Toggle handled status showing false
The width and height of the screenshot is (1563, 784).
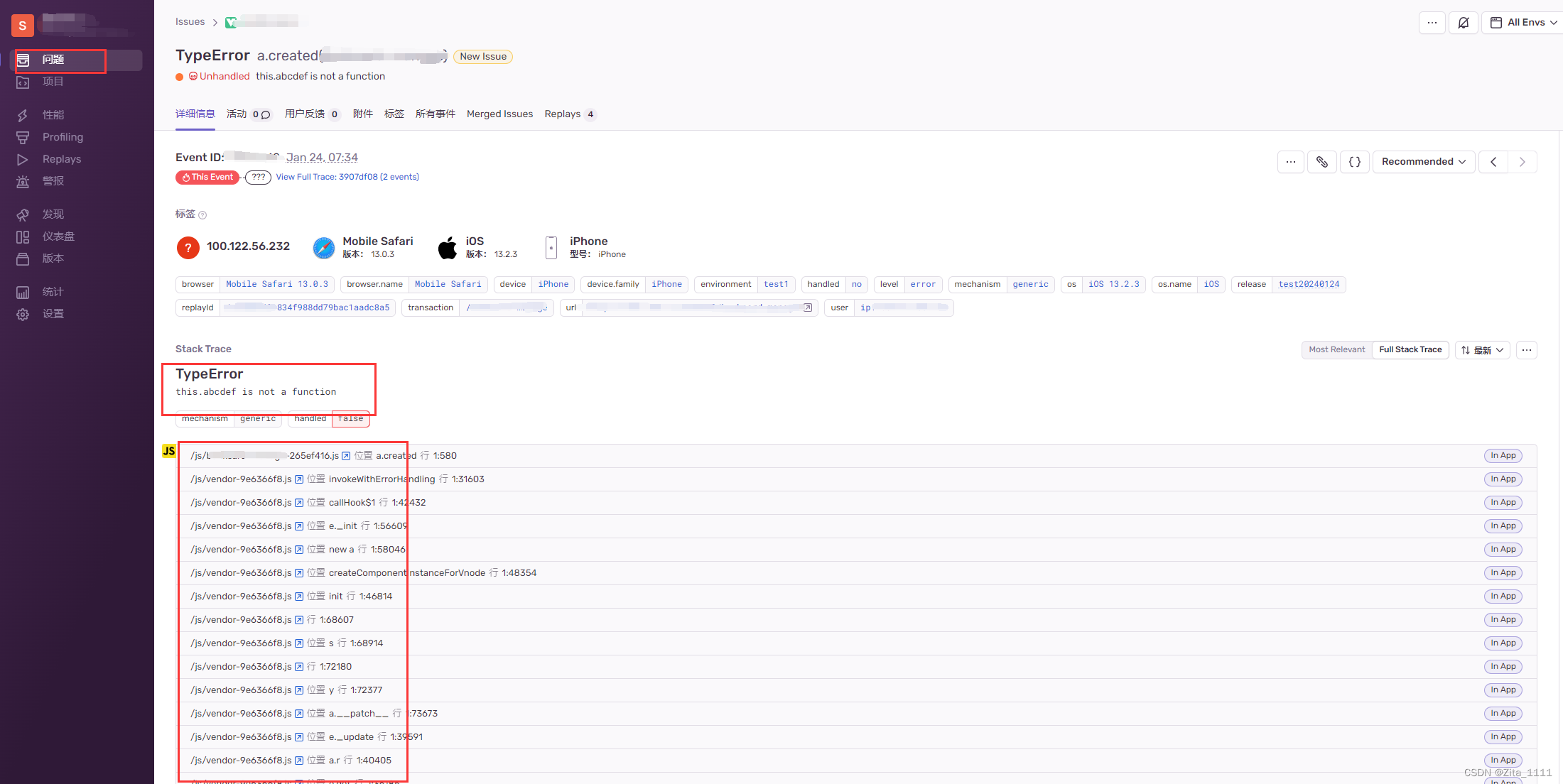[x=350, y=418]
